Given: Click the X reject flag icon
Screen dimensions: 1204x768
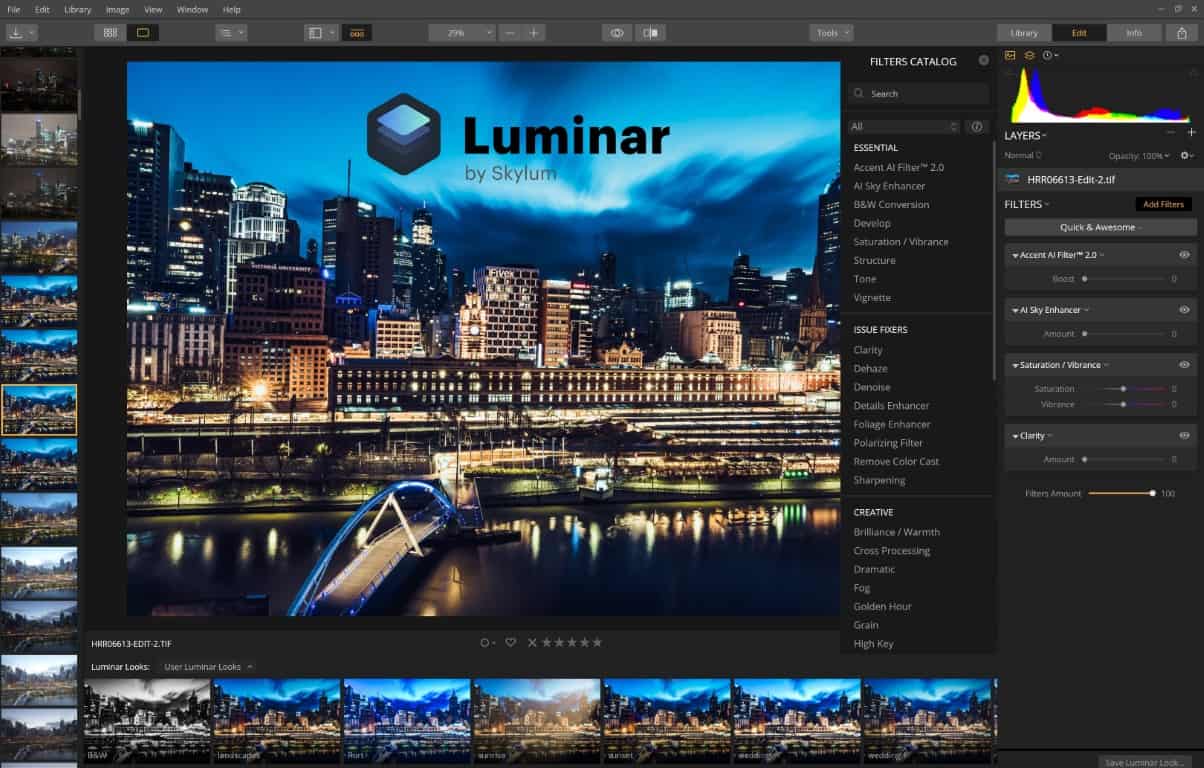Looking at the screenshot, I should 532,643.
